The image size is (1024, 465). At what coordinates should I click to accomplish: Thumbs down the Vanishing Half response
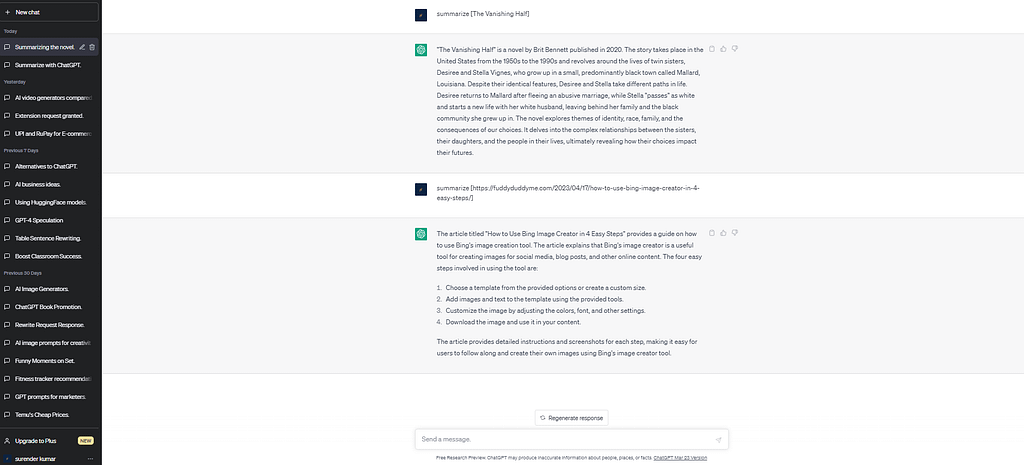tap(735, 48)
